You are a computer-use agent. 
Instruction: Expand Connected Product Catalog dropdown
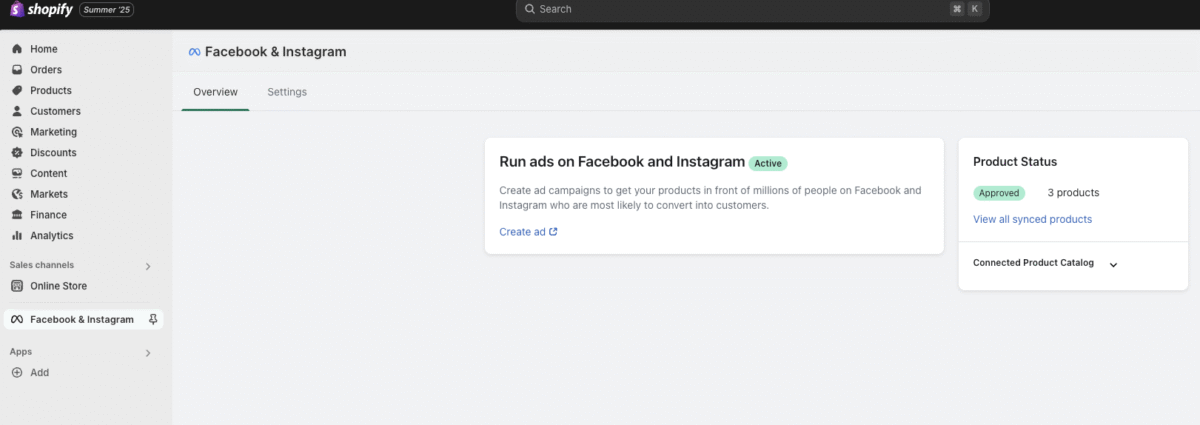click(x=1113, y=264)
